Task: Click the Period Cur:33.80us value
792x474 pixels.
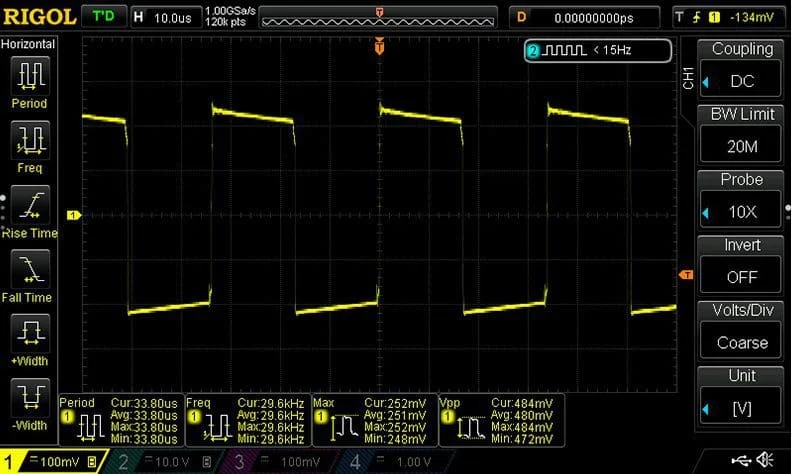Action: [144, 403]
